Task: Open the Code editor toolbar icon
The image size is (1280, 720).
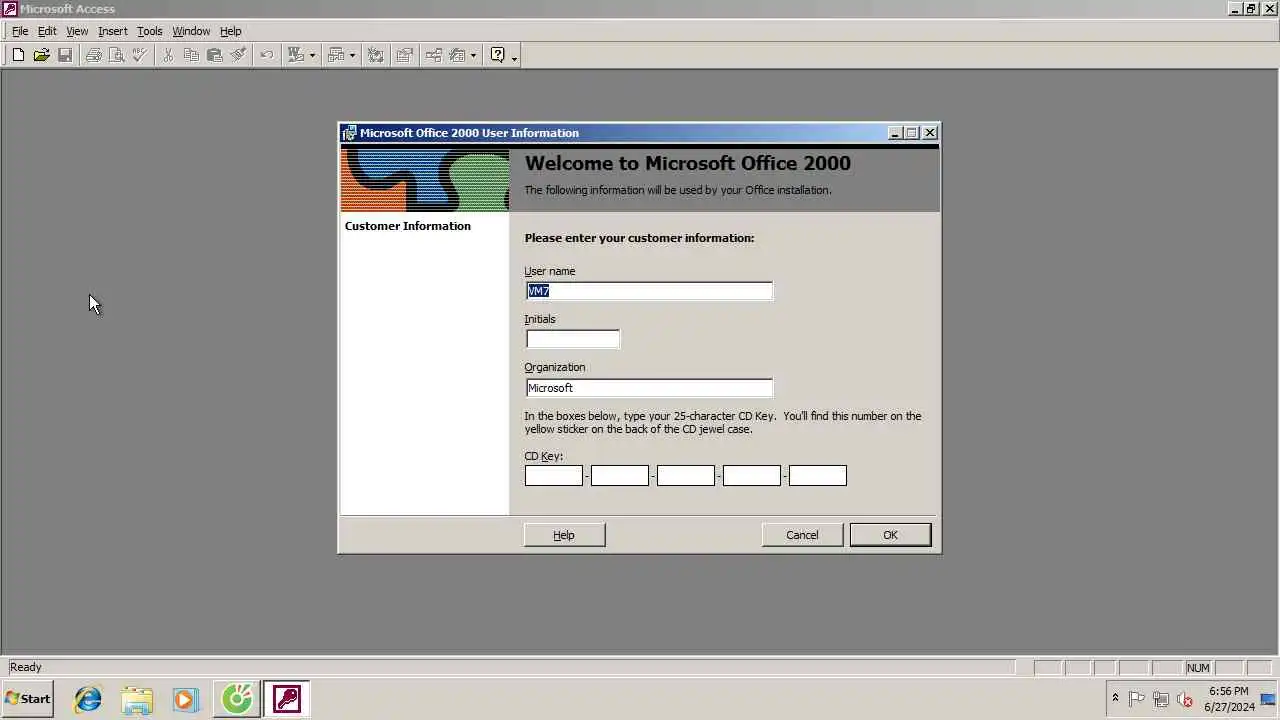Action: (x=376, y=55)
